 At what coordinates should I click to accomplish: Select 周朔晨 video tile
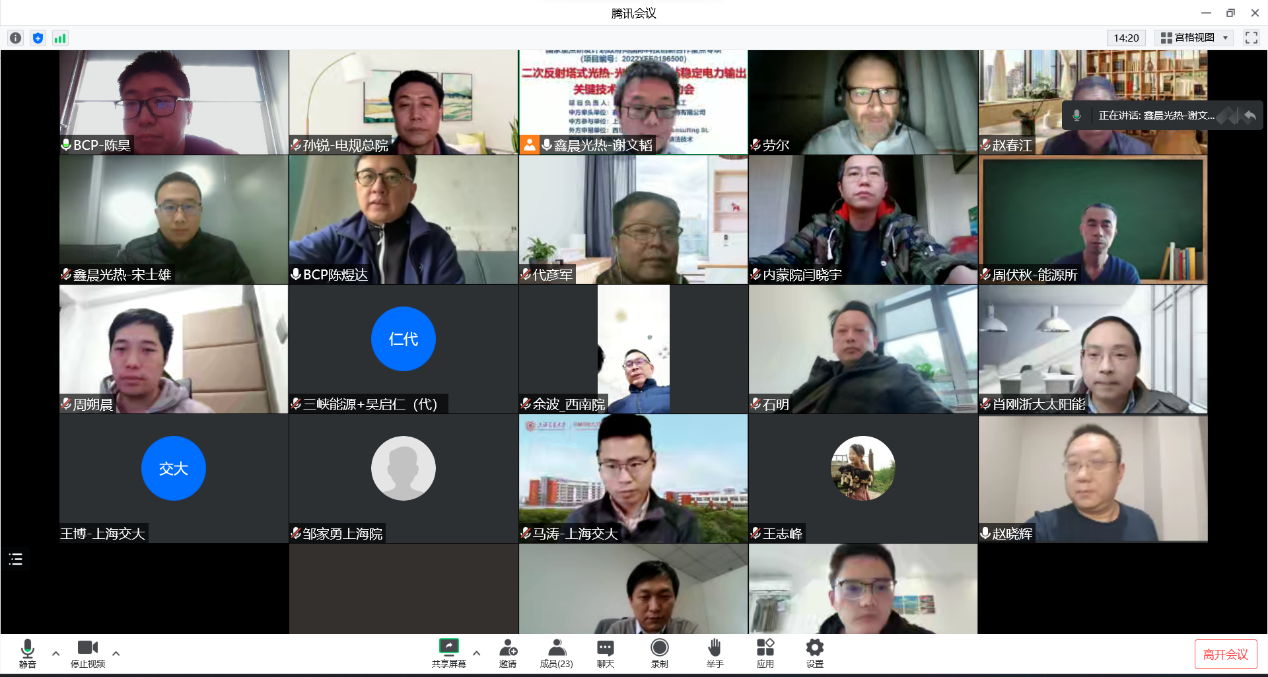[174, 349]
